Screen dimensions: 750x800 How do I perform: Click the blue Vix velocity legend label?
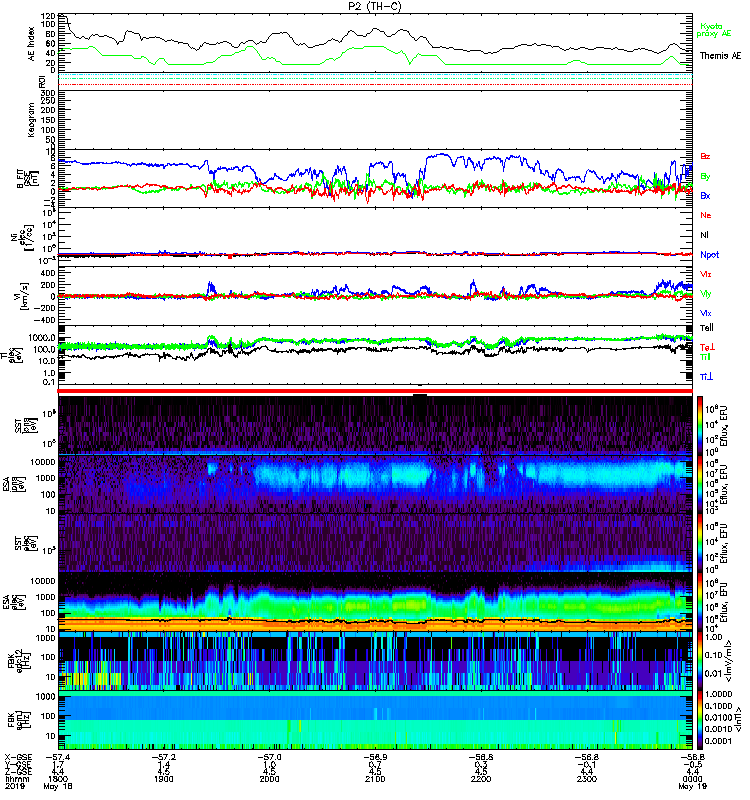point(705,313)
